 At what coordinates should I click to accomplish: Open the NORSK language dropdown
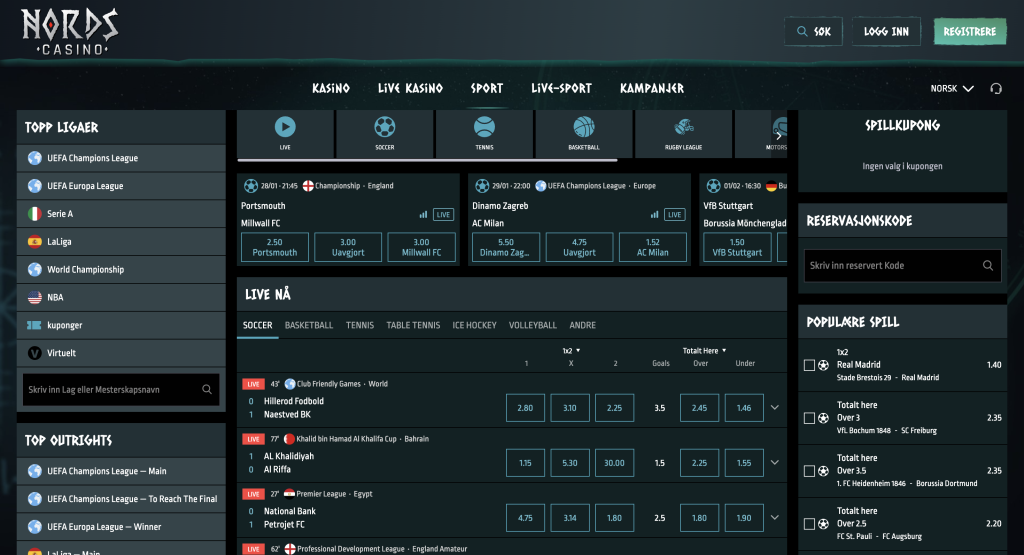tap(952, 88)
